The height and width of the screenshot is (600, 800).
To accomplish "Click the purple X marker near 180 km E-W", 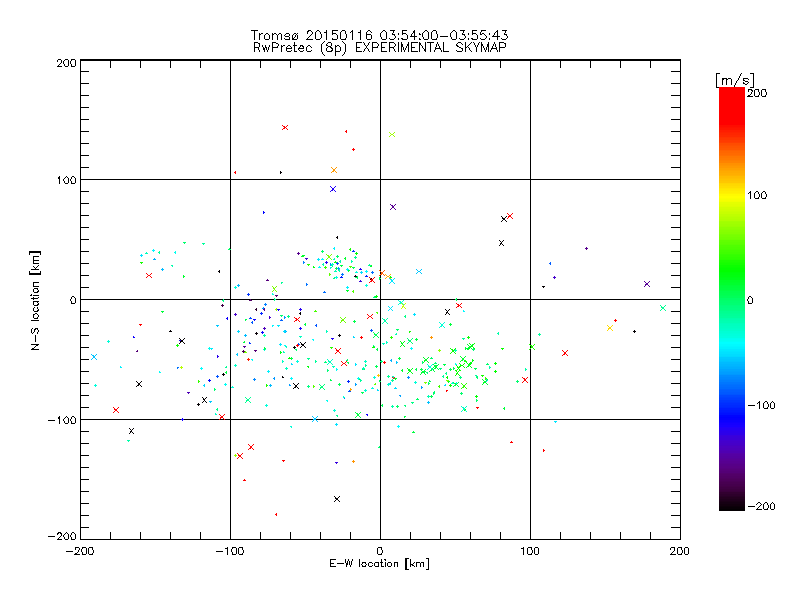I will (647, 284).
